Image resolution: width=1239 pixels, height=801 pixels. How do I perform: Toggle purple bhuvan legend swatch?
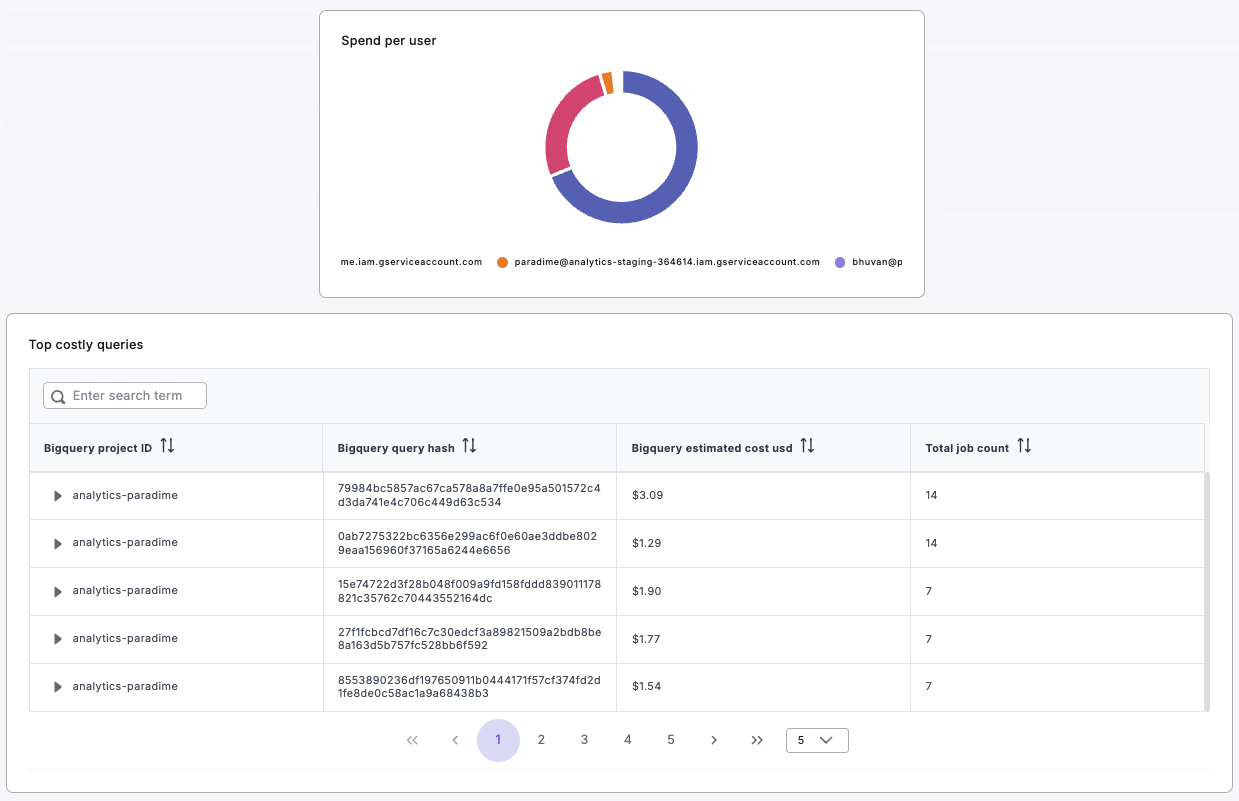[x=840, y=262]
